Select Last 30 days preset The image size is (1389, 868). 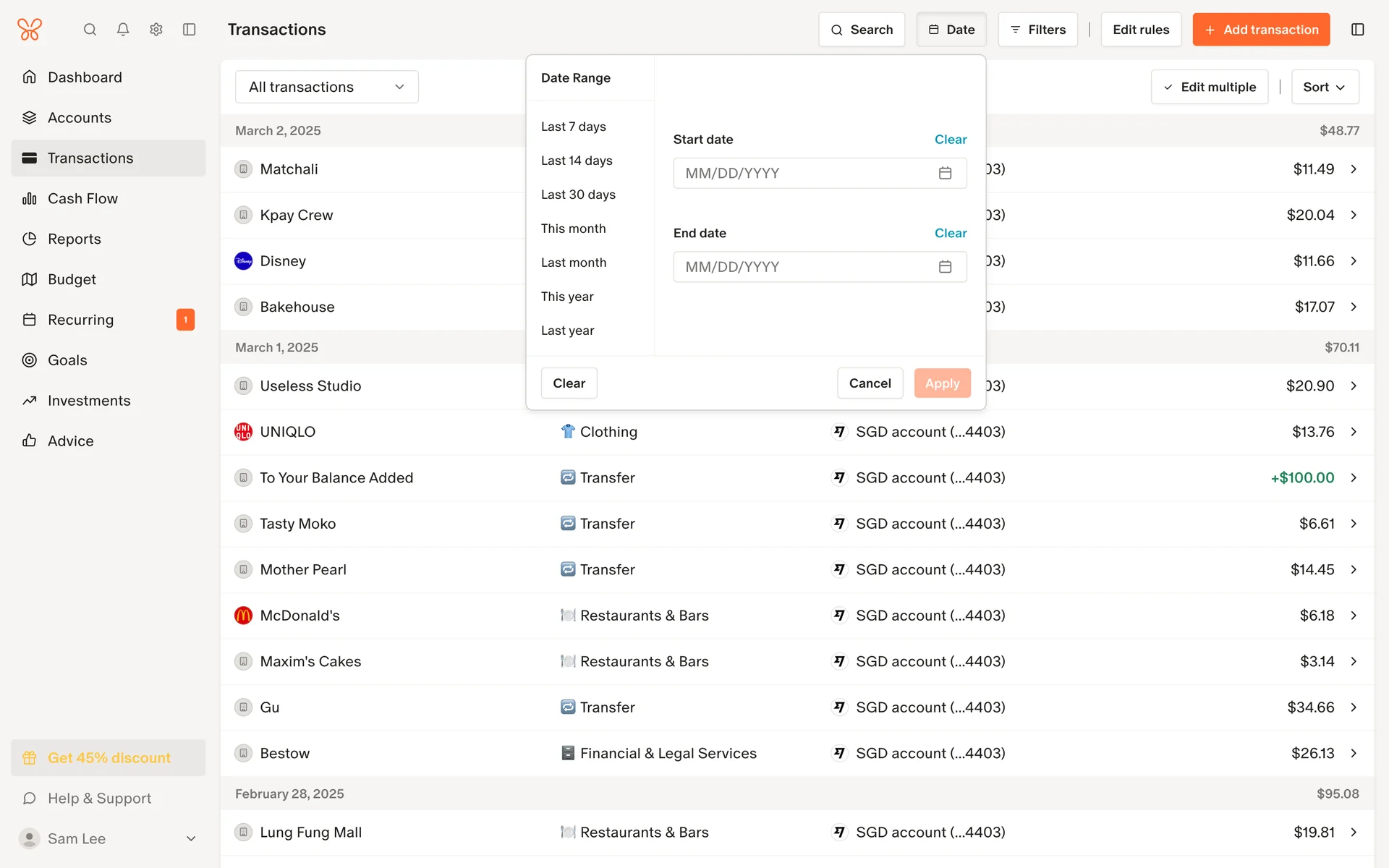[x=578, y=195]
